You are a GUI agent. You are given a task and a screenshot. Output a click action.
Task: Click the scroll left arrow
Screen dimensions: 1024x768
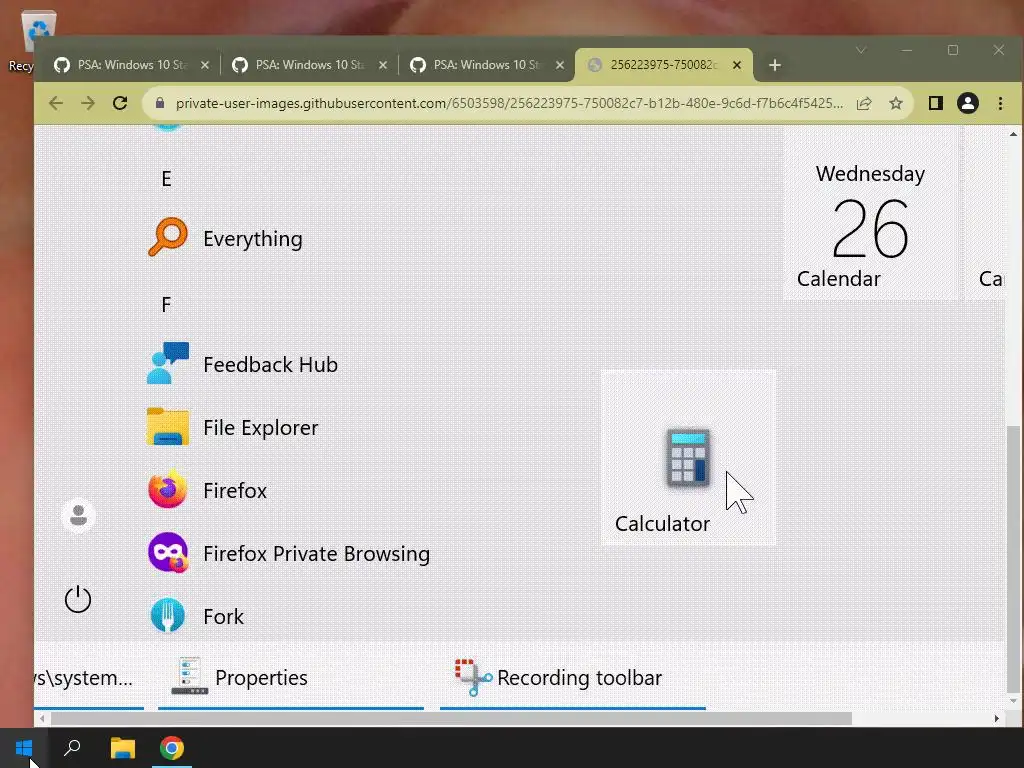point(42,718)
